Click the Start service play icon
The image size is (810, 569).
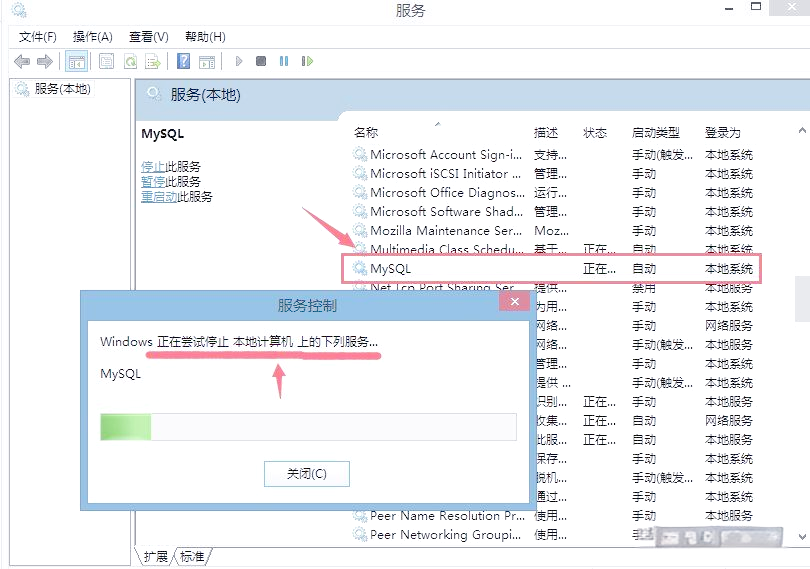click(239, 61)
